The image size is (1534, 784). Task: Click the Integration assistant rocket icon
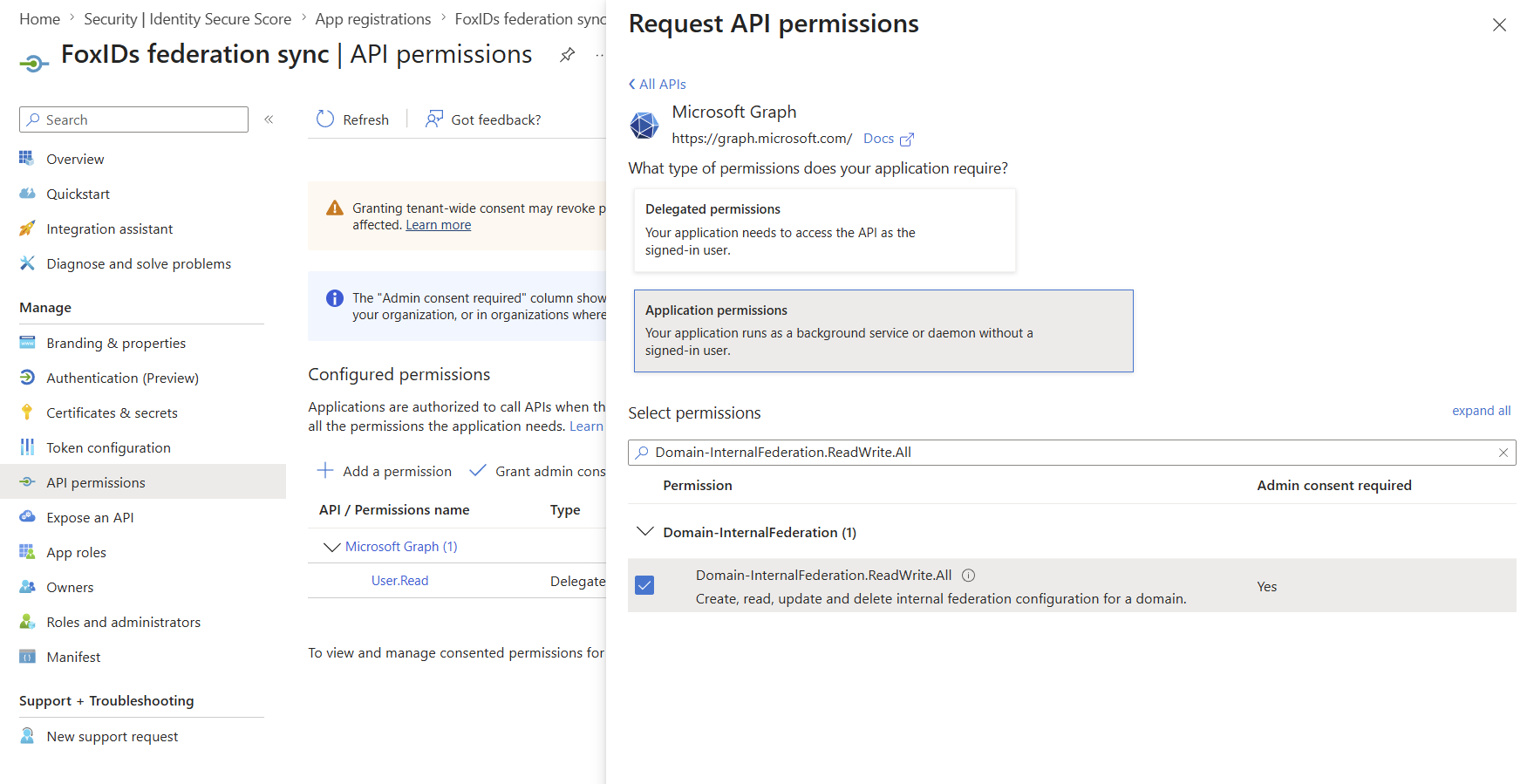(27, 228)
